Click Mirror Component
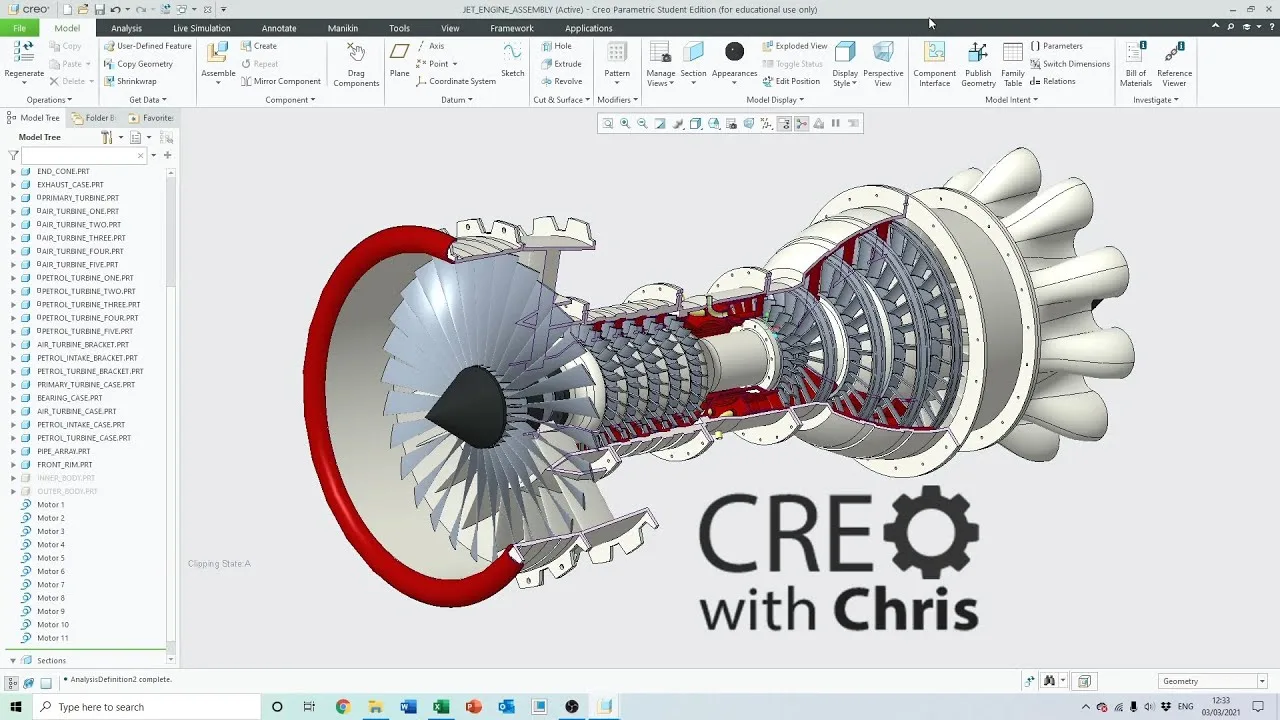 pyautogui.click(x=281, y=81)
